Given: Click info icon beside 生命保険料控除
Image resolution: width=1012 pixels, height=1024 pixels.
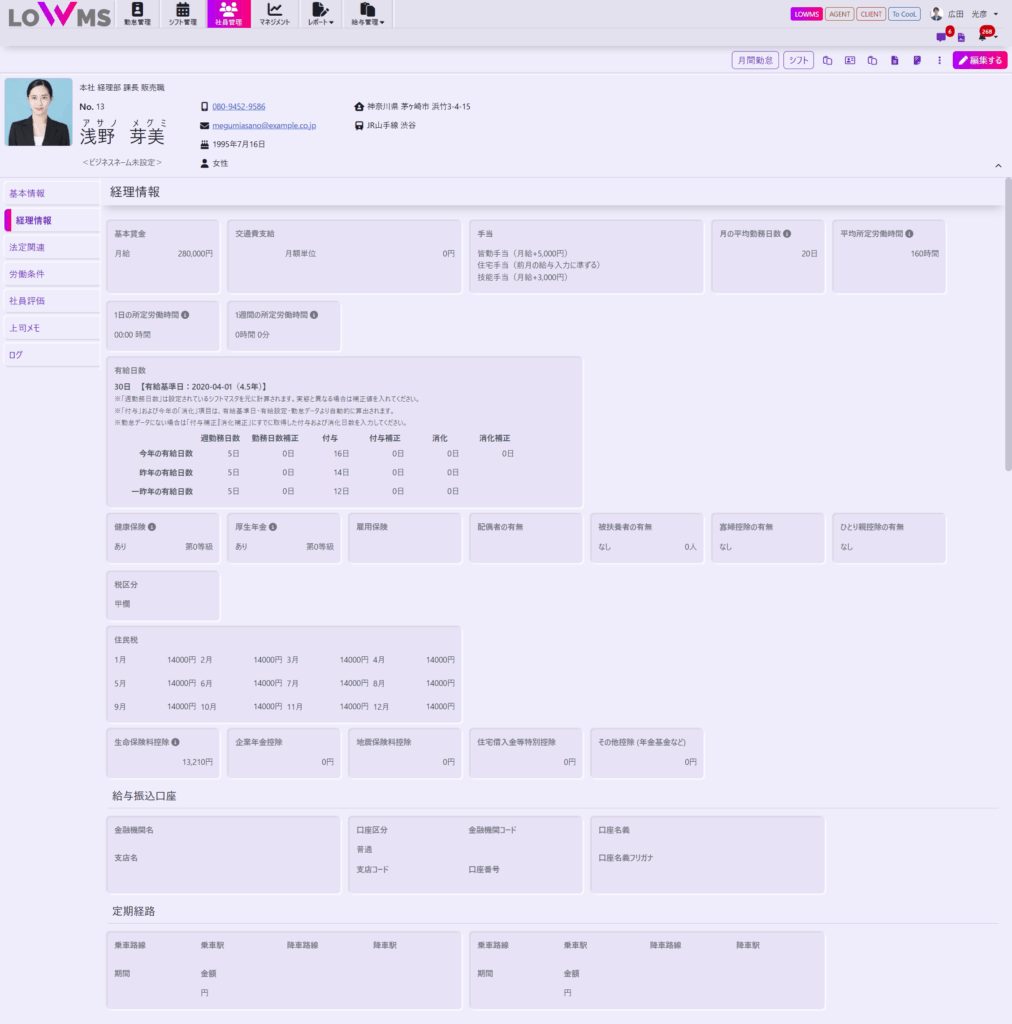Looking at the screenshot, I should pyautogui.click(x=176, y=742).
